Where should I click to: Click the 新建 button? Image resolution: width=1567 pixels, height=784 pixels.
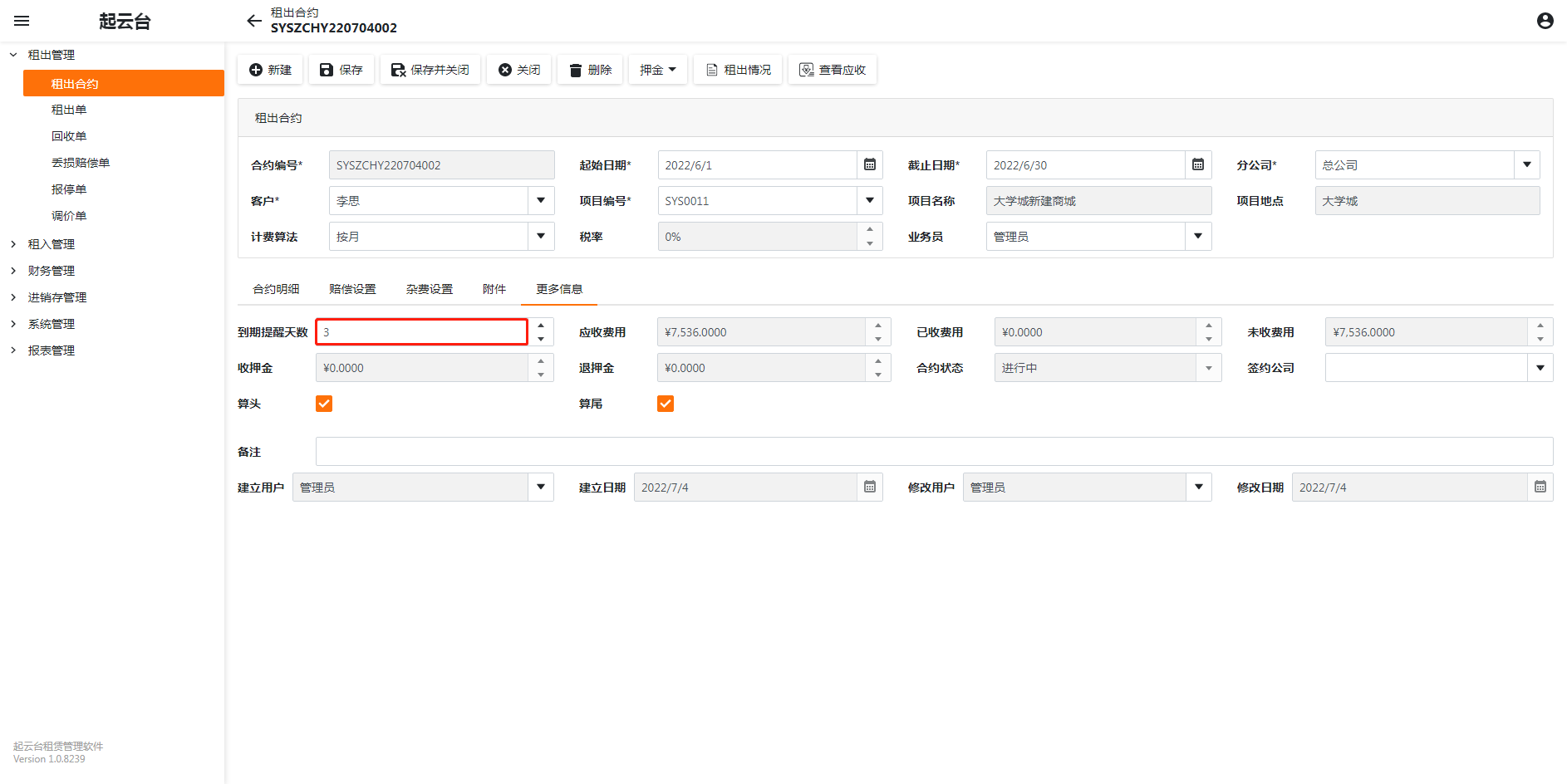[x=270, y=70]
